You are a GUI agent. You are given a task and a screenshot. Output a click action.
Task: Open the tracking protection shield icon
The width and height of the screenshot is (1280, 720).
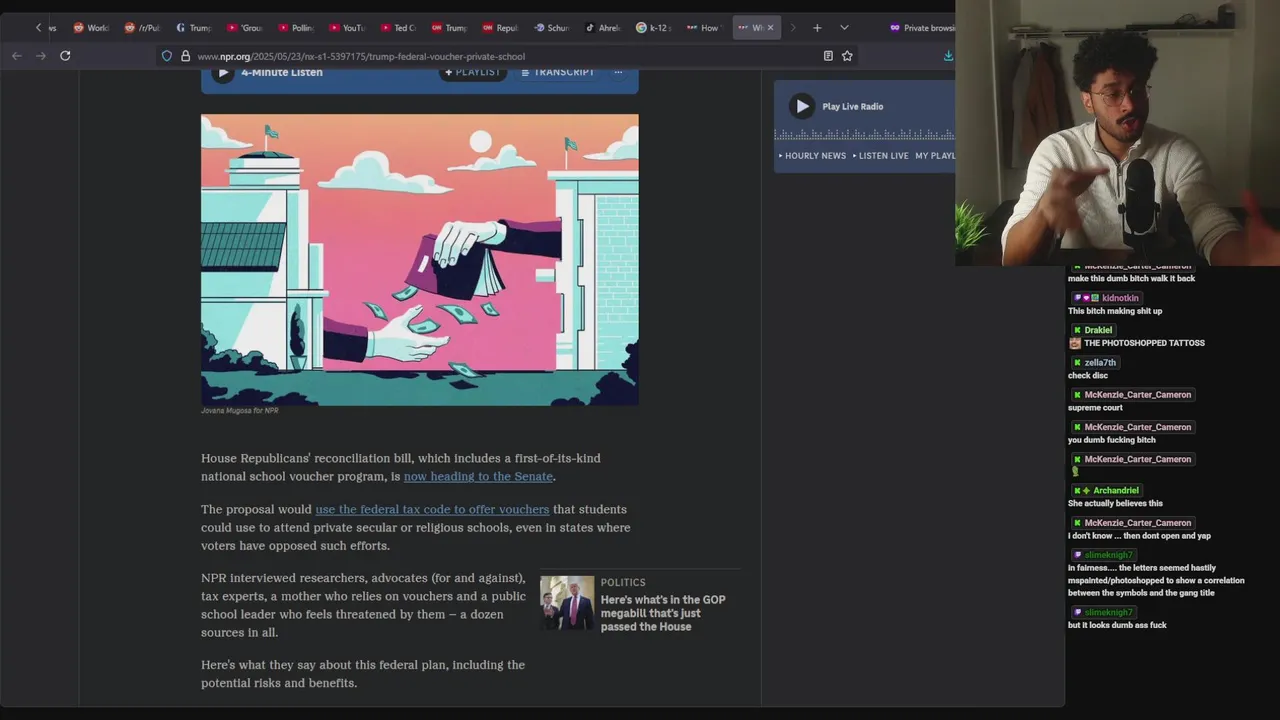(167, 56)
